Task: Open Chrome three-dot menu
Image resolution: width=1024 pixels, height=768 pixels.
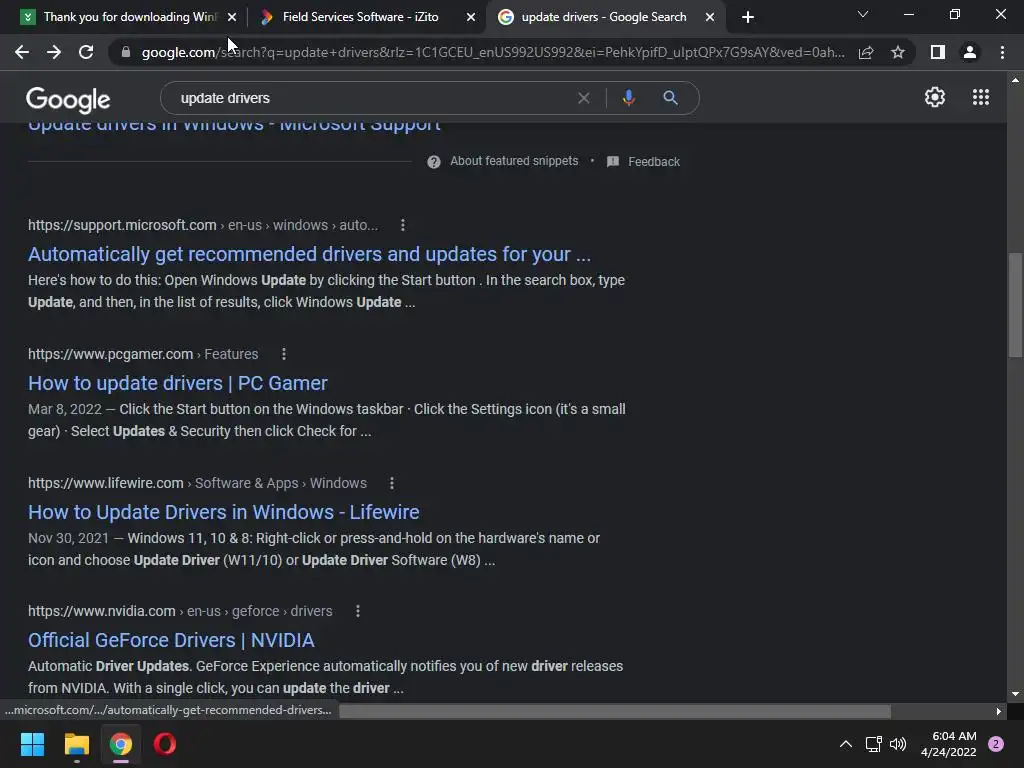Action: tap(1002, 52)
